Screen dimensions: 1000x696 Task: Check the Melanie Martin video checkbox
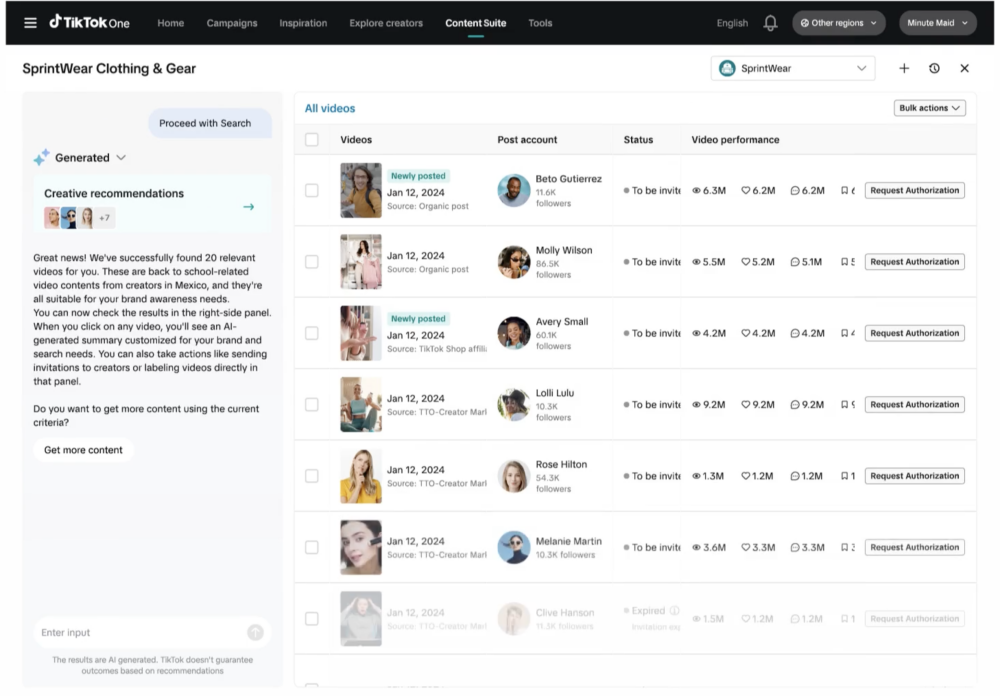point(312,547)
